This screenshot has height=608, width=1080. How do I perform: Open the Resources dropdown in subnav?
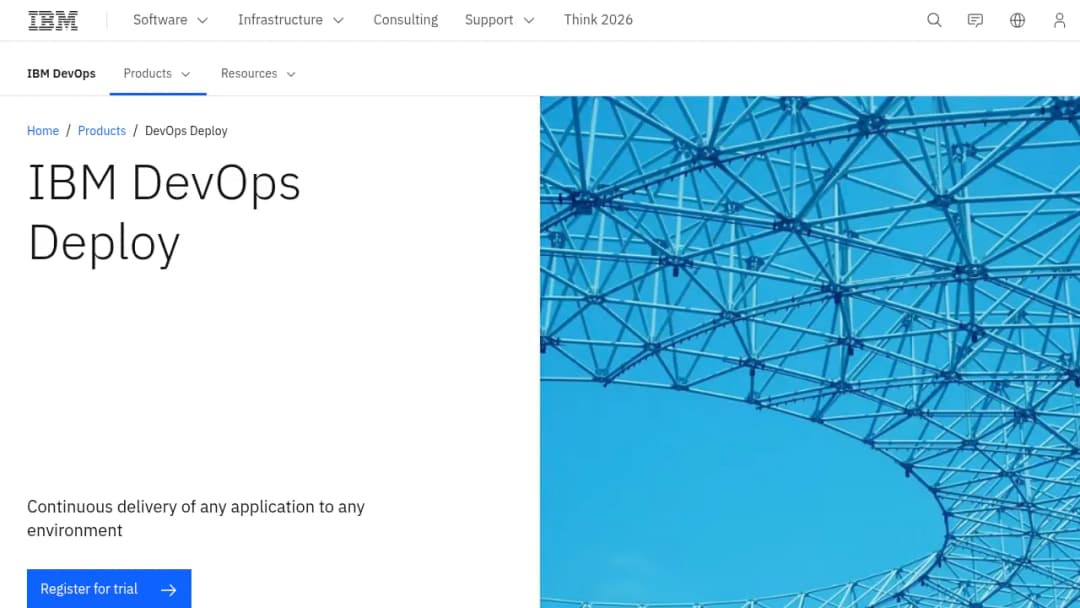point(258,74)
